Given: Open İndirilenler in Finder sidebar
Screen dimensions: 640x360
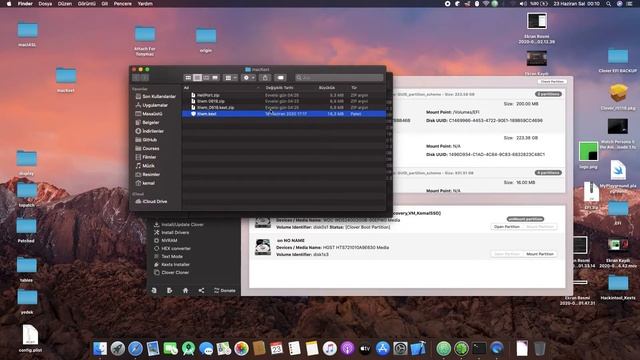Looking at the screenshot, I should [149, 131].
